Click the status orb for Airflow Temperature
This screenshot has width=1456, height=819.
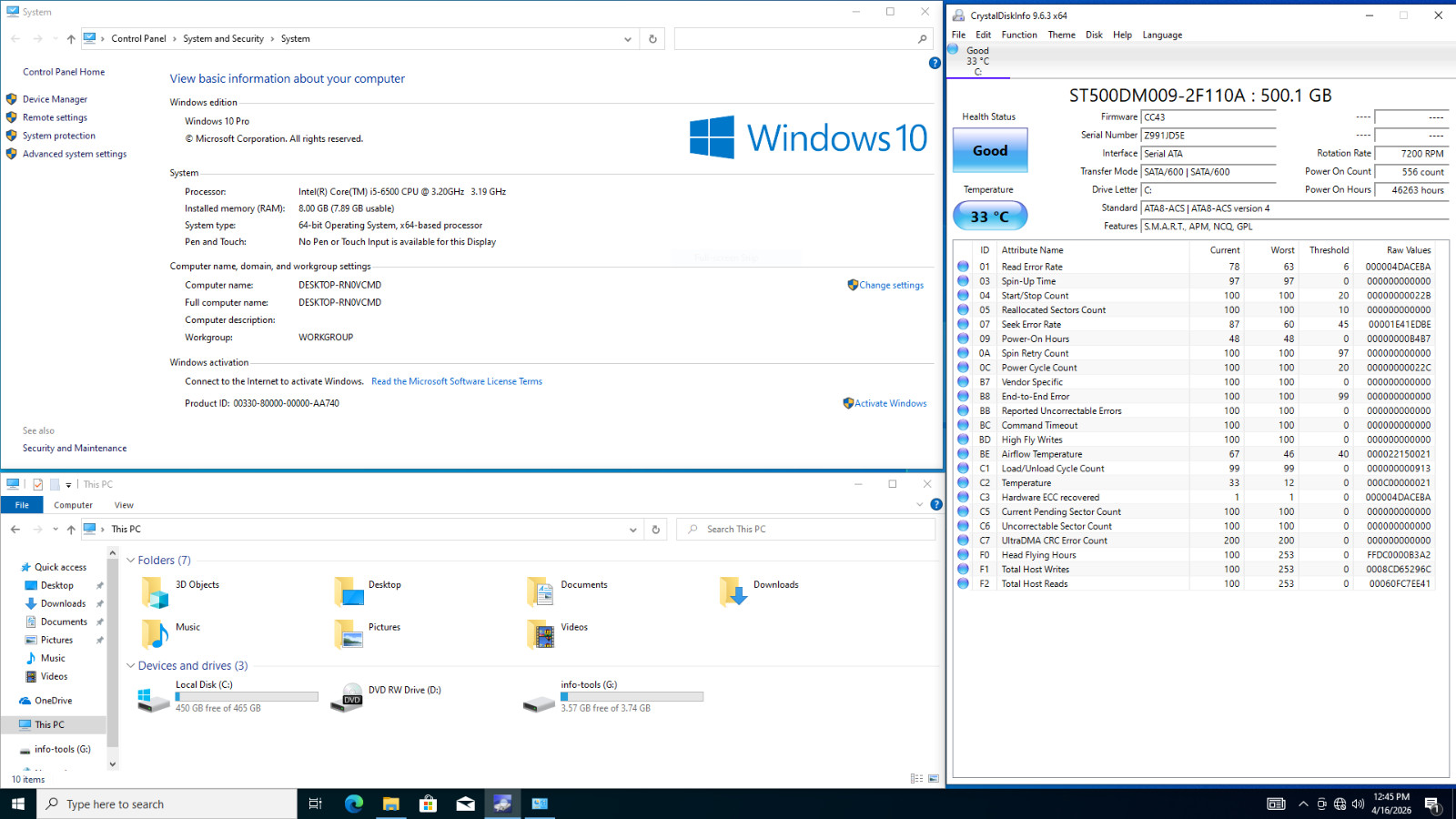[963, 454]
